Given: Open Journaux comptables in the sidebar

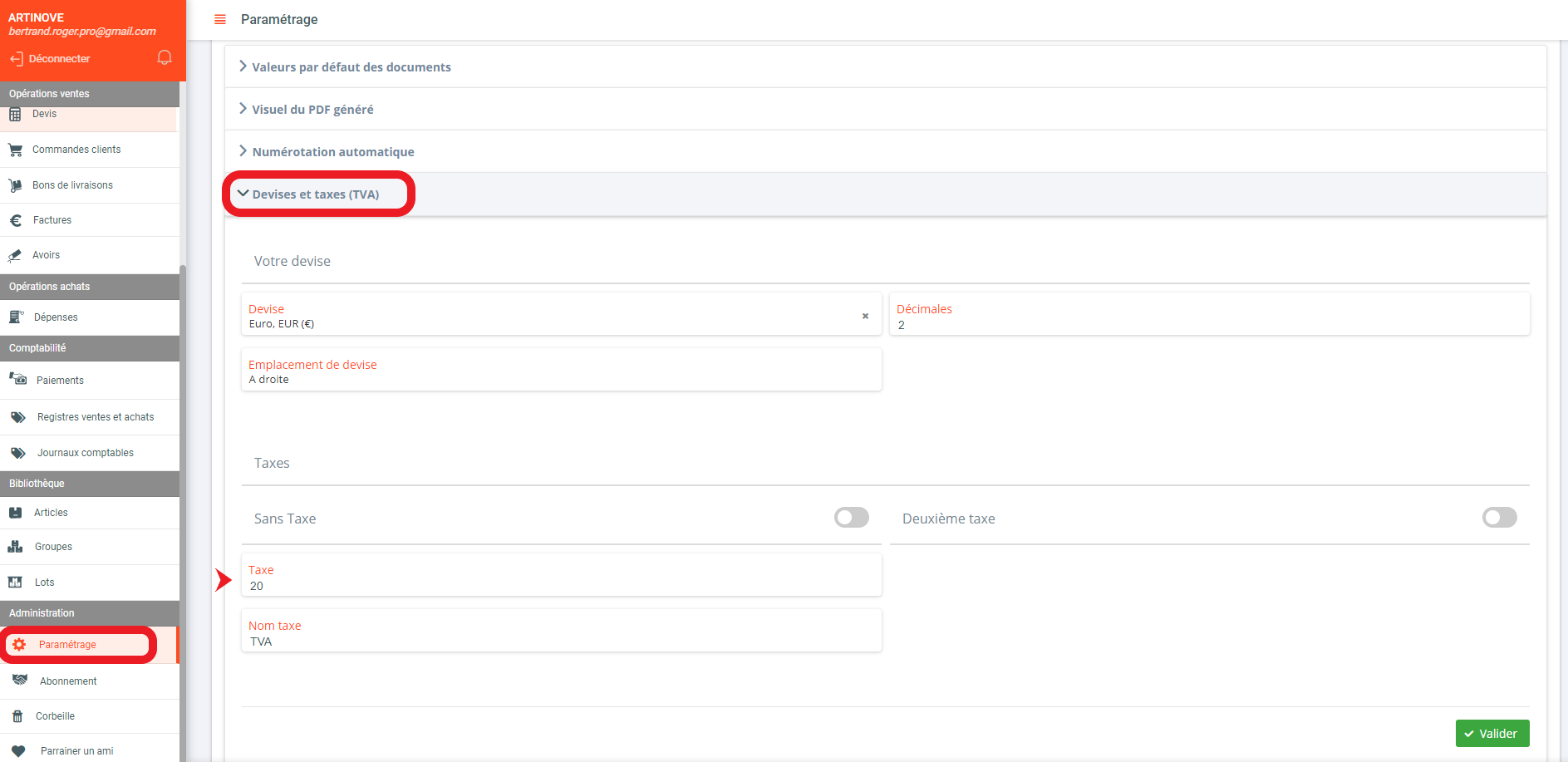Looking at the screenshot, I should 85,453.
